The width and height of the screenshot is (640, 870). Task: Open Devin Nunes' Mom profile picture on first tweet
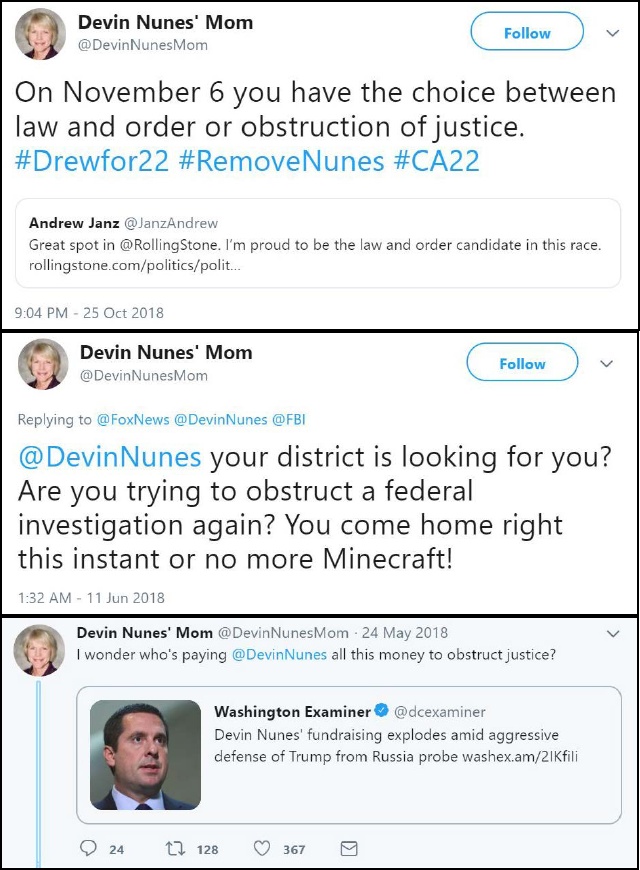coord(38,31)
